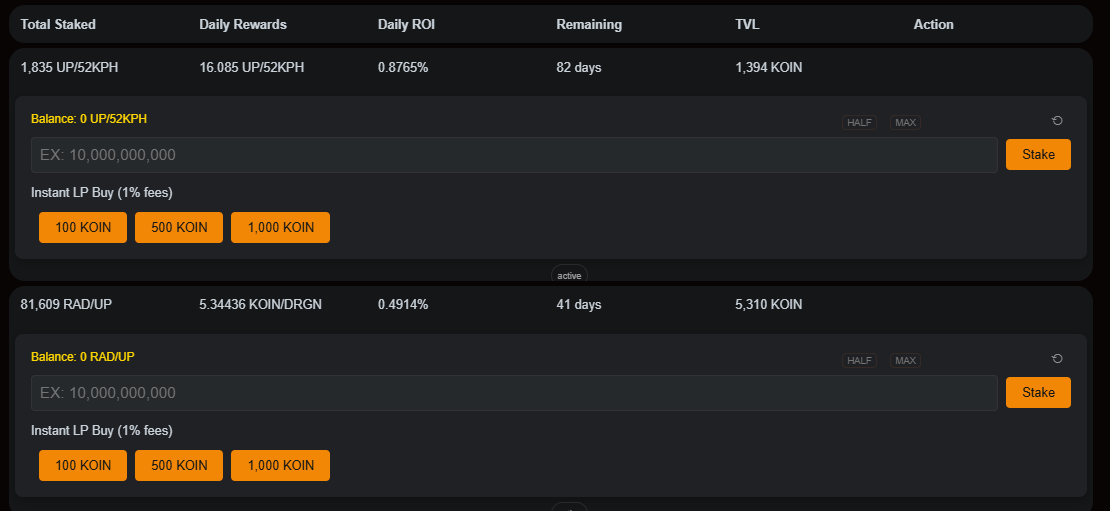This screenshot has width=1110, height=511.
Task: Click the 81,609 RAD/UP total staked value
Action: click(x=67, y=304)
